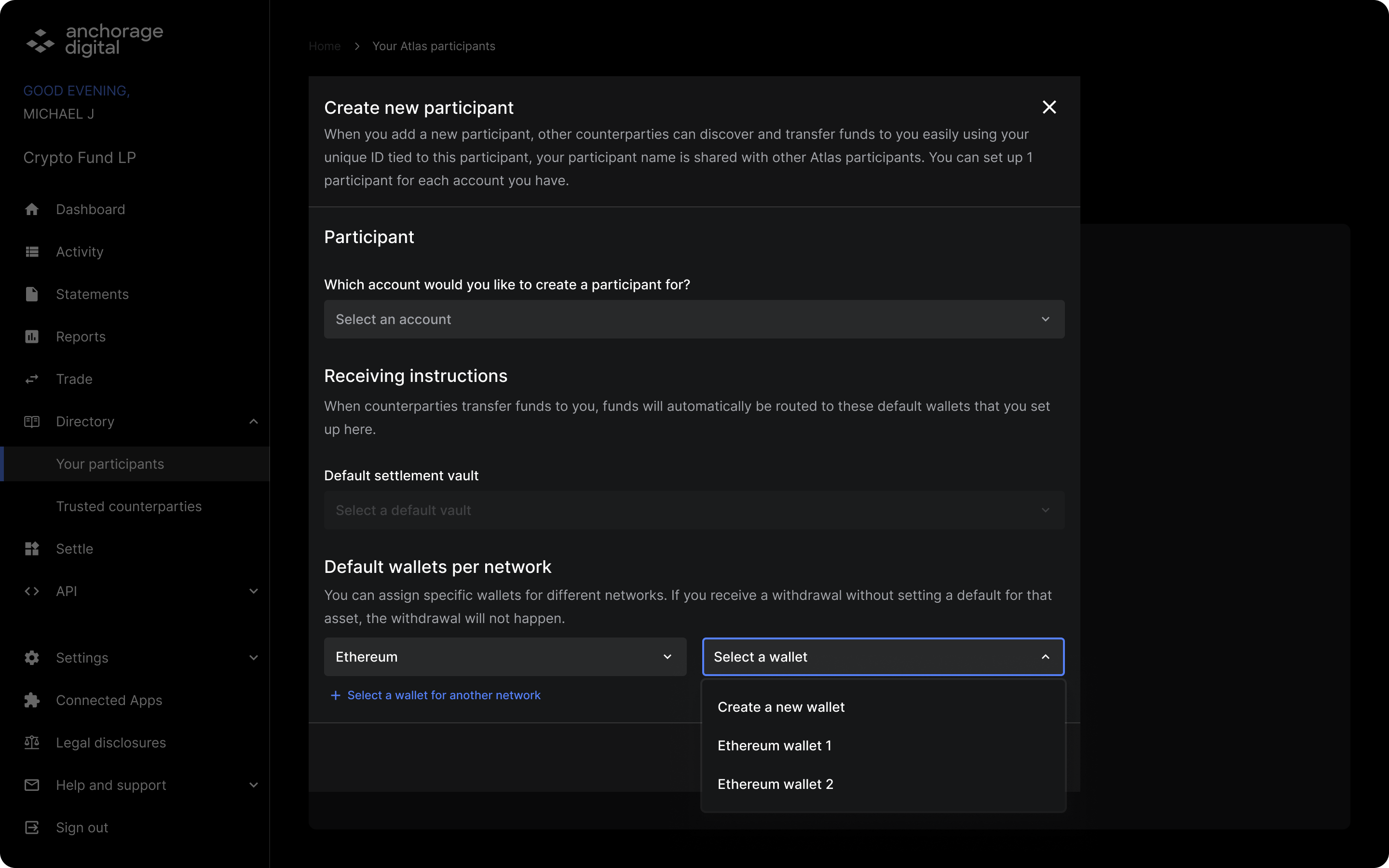Image resolution: width=1389 pixels, height=868 pixels.
Task: Close the Create new participant dialog
Action: (1049, 108)
